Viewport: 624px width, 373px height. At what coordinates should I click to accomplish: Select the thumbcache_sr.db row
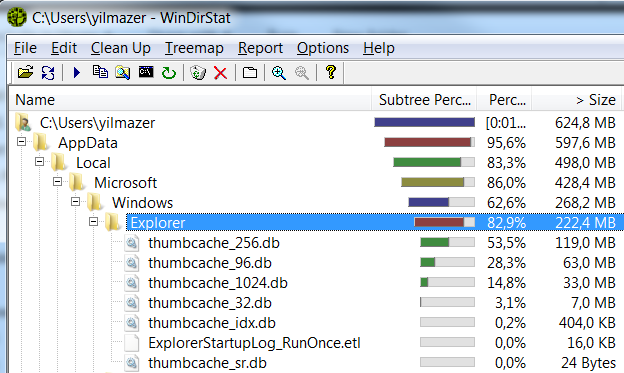click(207, 363)
